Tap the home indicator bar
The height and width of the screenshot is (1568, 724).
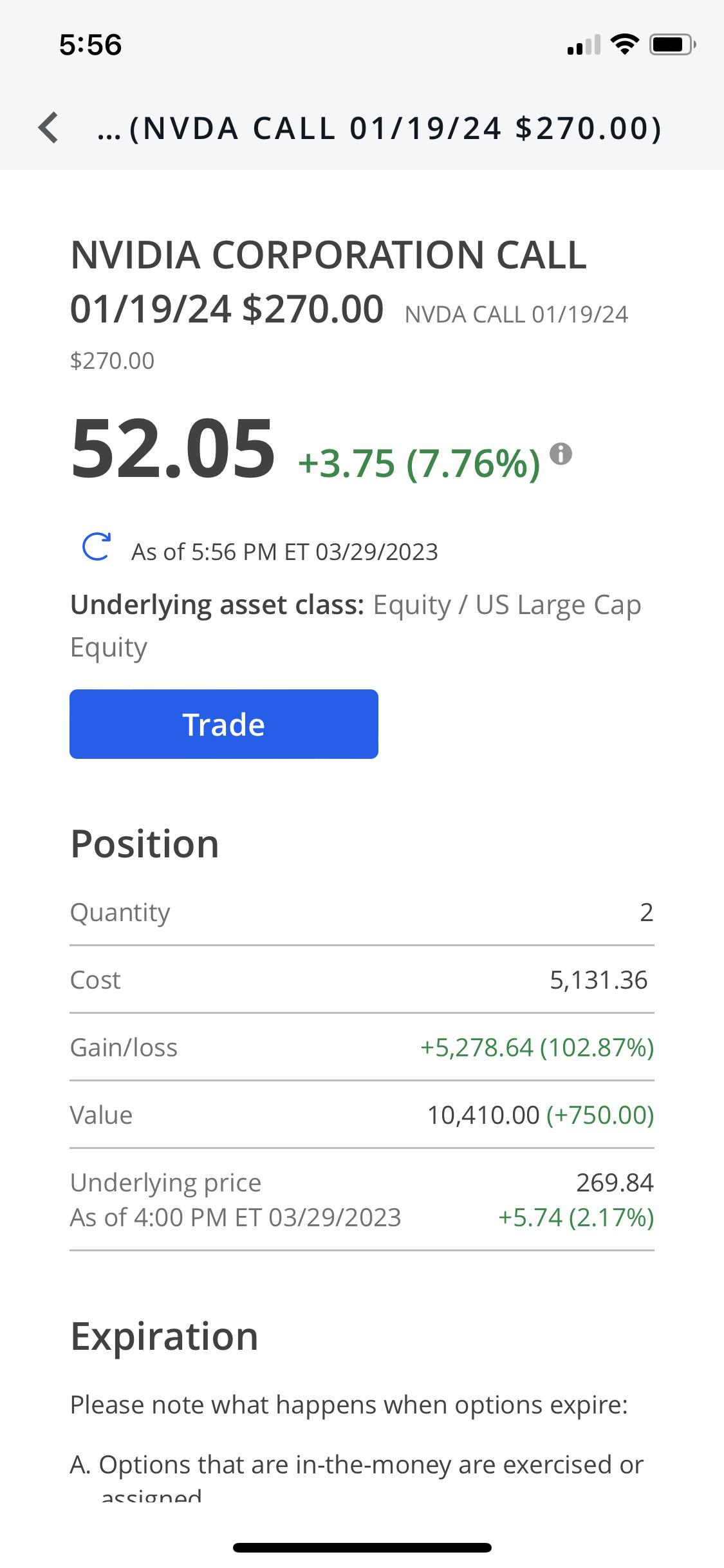(362, 1547)
